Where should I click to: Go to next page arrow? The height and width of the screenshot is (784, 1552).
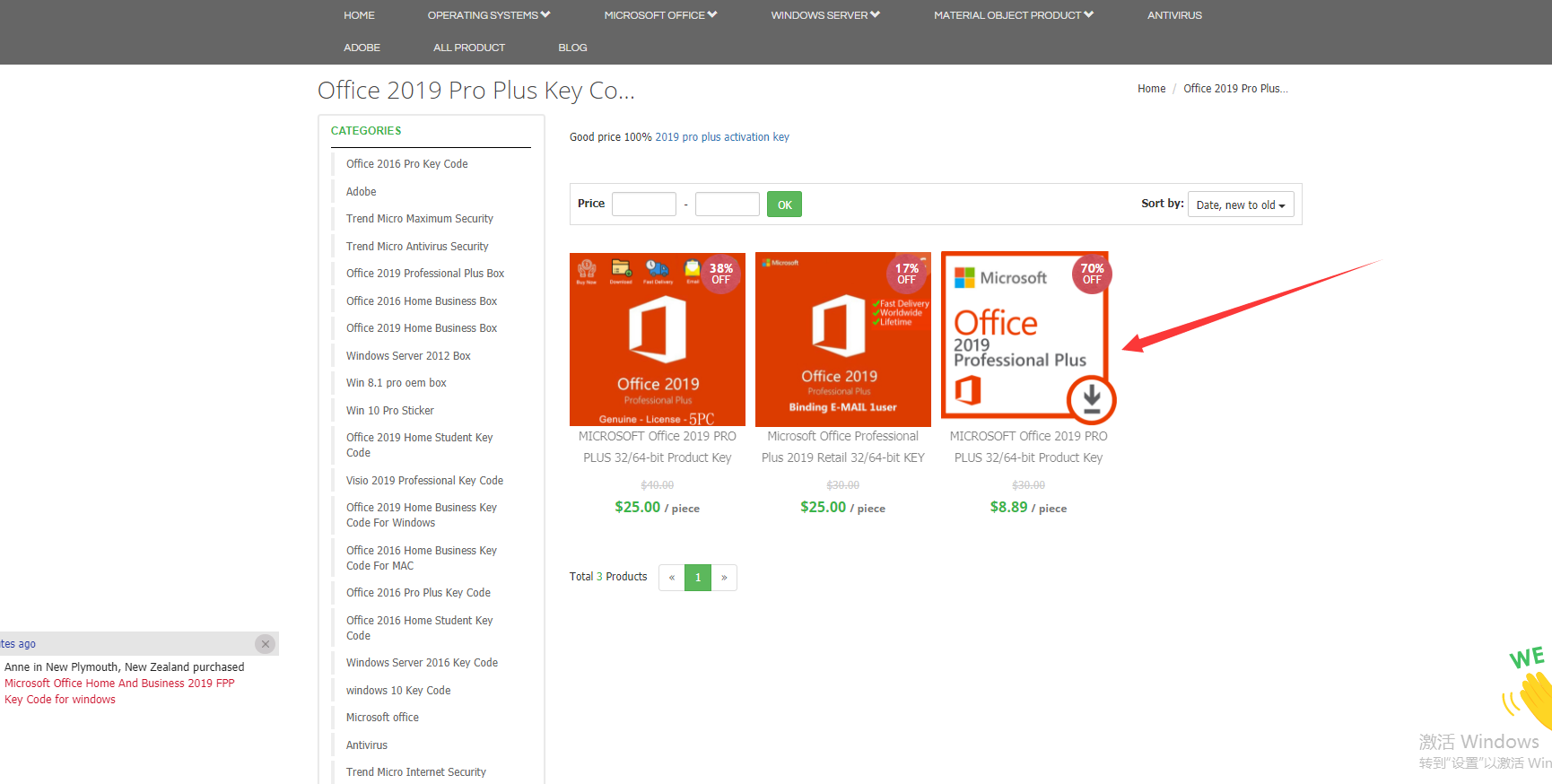point(724,578)
